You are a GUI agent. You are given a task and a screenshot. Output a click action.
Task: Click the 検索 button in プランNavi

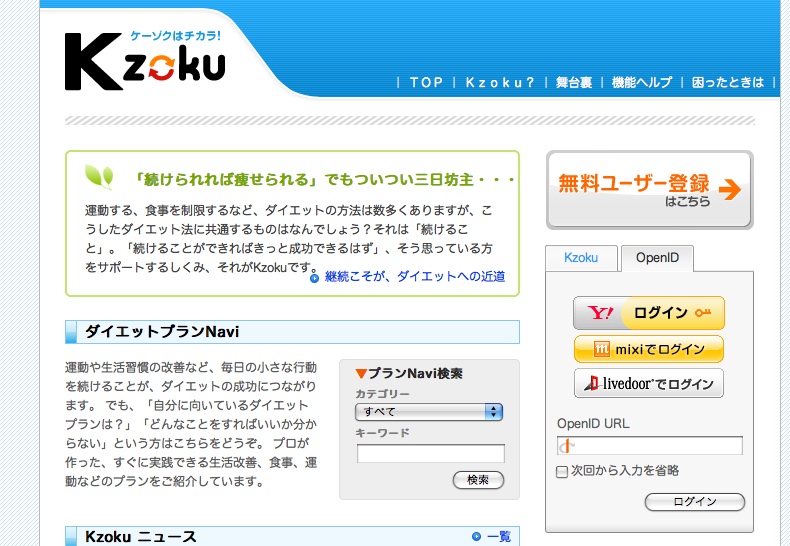478,480
